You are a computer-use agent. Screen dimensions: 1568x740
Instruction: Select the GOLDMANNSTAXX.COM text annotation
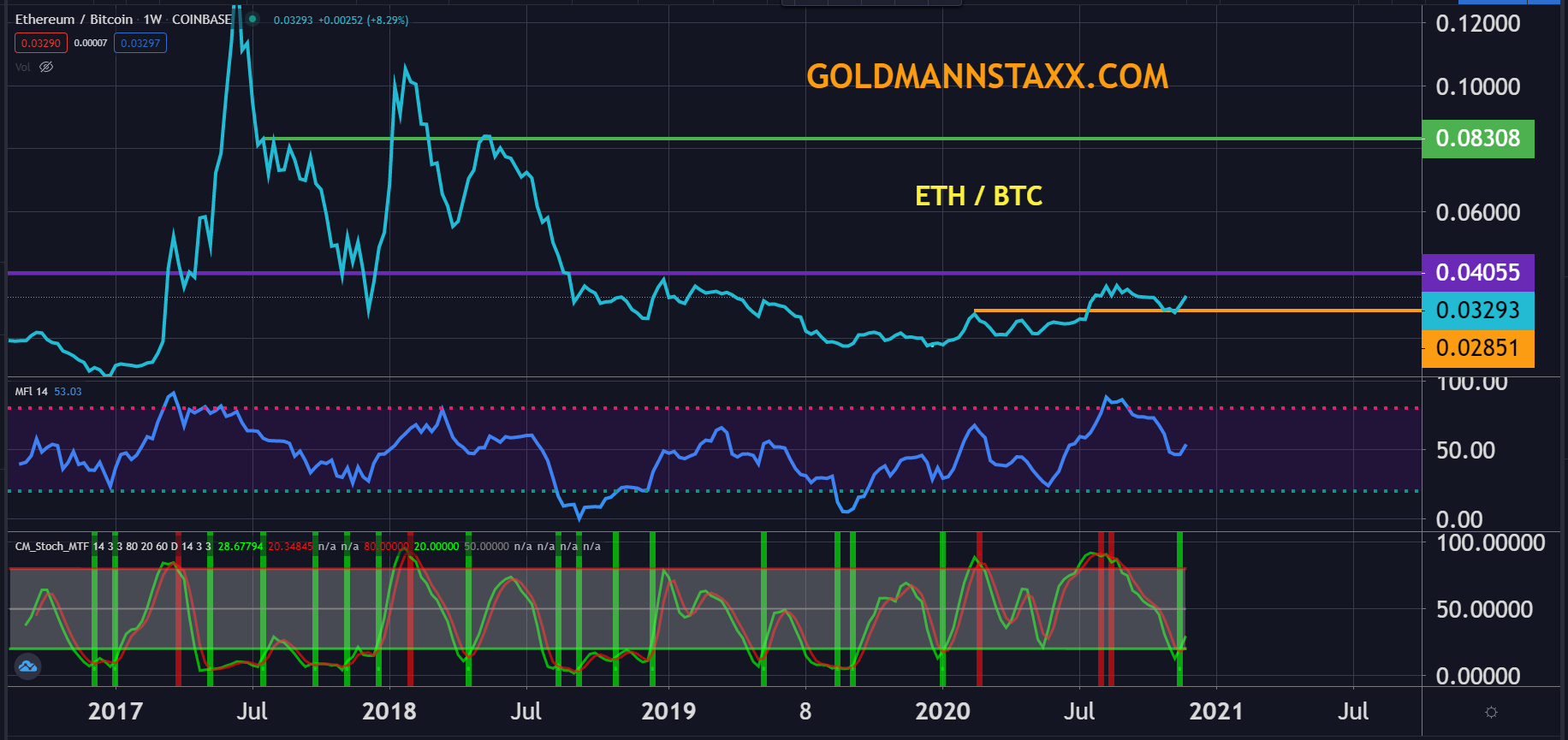click(987, 77)
